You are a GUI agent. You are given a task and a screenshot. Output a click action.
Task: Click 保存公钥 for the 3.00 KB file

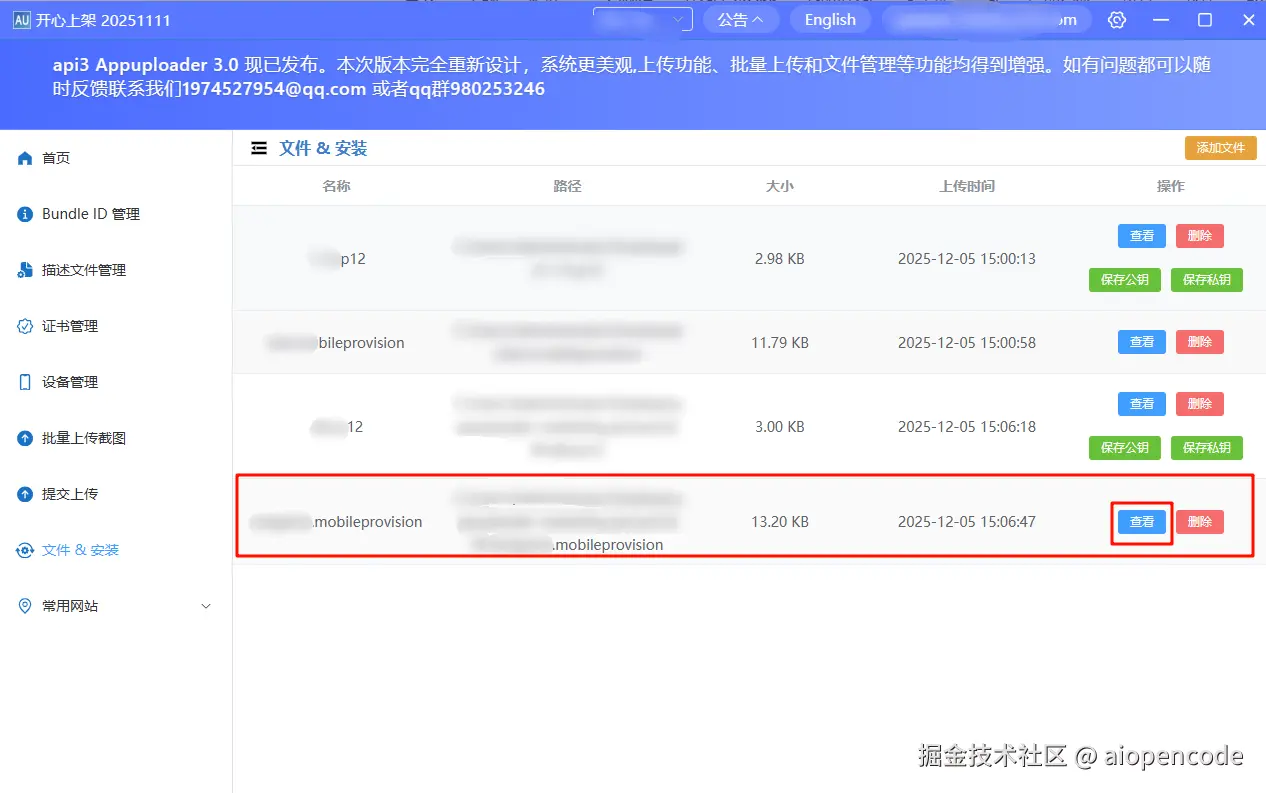(1125, 448)
